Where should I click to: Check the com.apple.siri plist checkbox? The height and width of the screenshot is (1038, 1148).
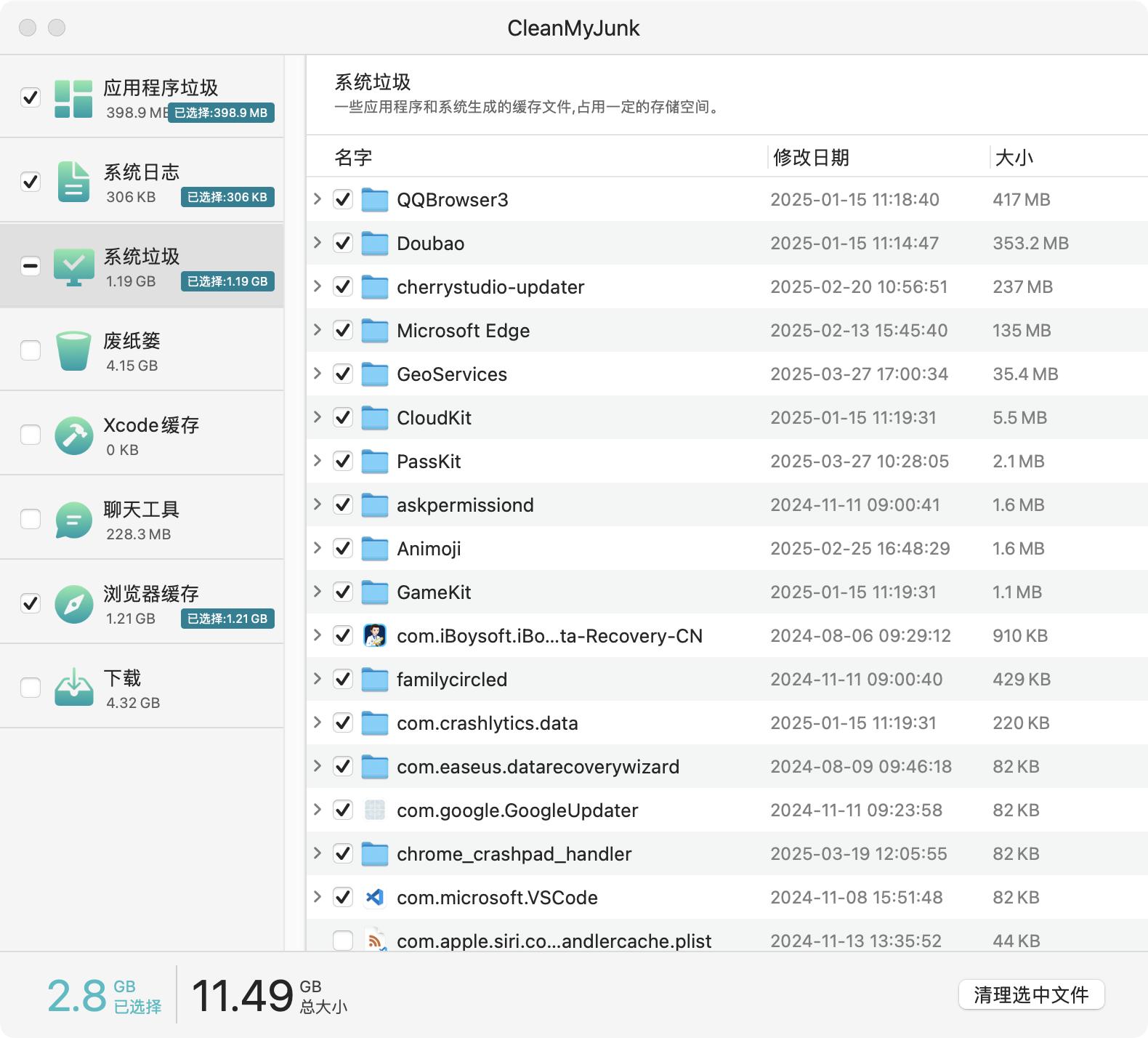click(343, 941)
